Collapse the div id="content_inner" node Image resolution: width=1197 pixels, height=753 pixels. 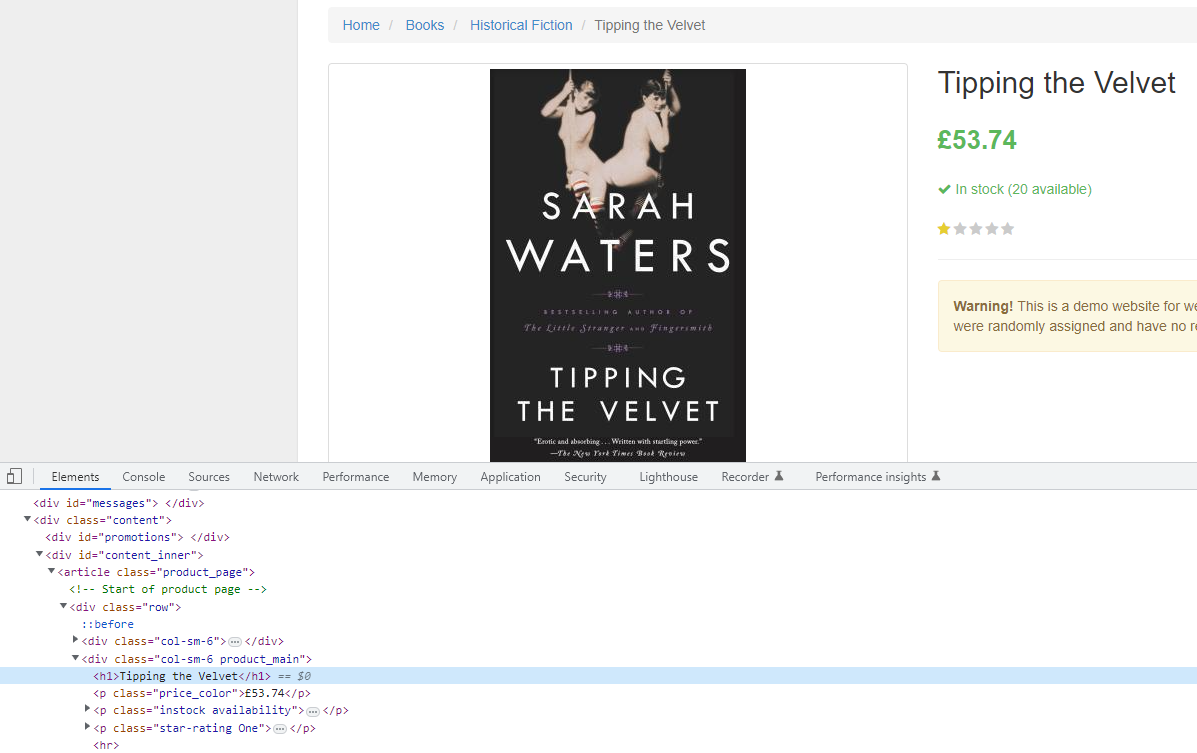pos(39,554)
